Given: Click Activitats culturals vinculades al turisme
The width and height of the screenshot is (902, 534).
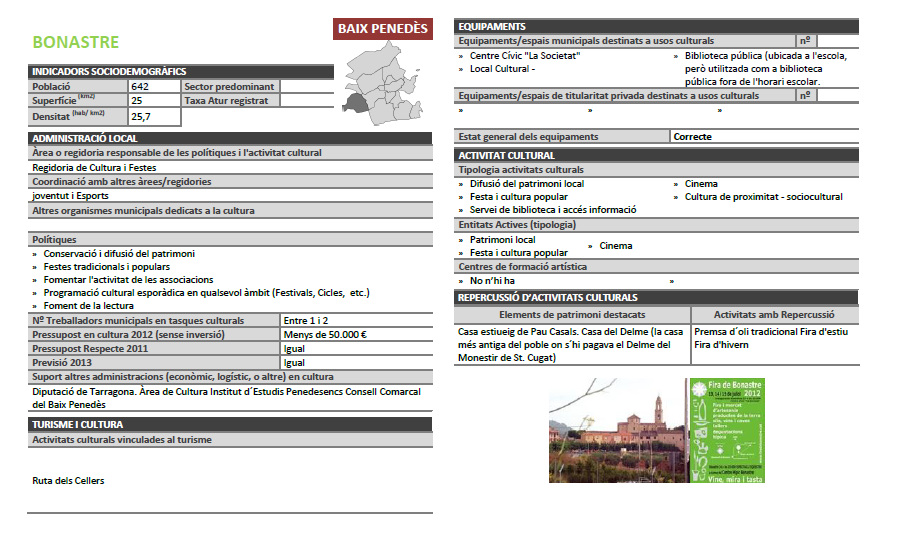Looking at the screenshot, I should (x=122, y=440).
